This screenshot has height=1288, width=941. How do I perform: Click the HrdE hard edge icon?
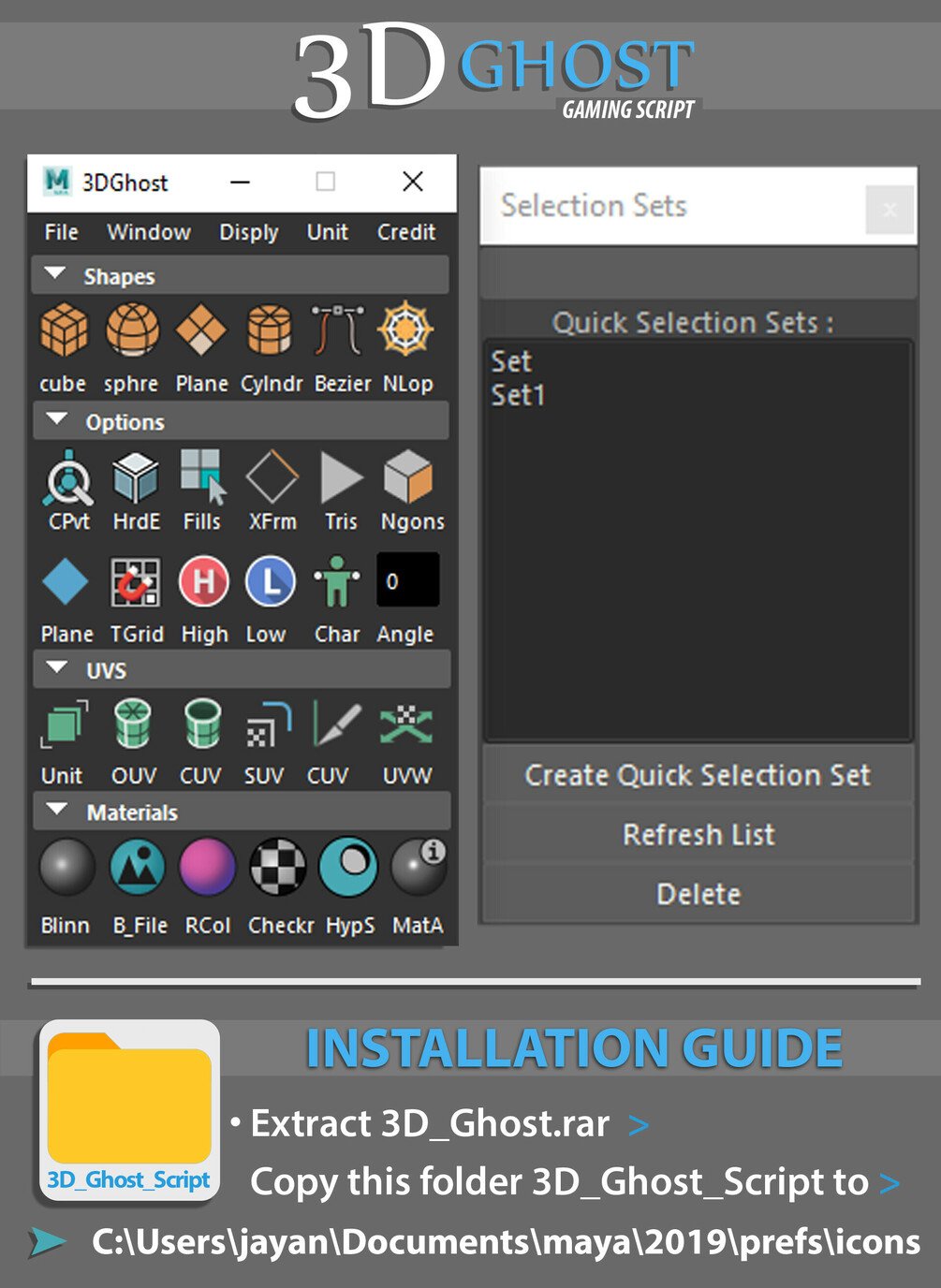click(x=136, y=477)
